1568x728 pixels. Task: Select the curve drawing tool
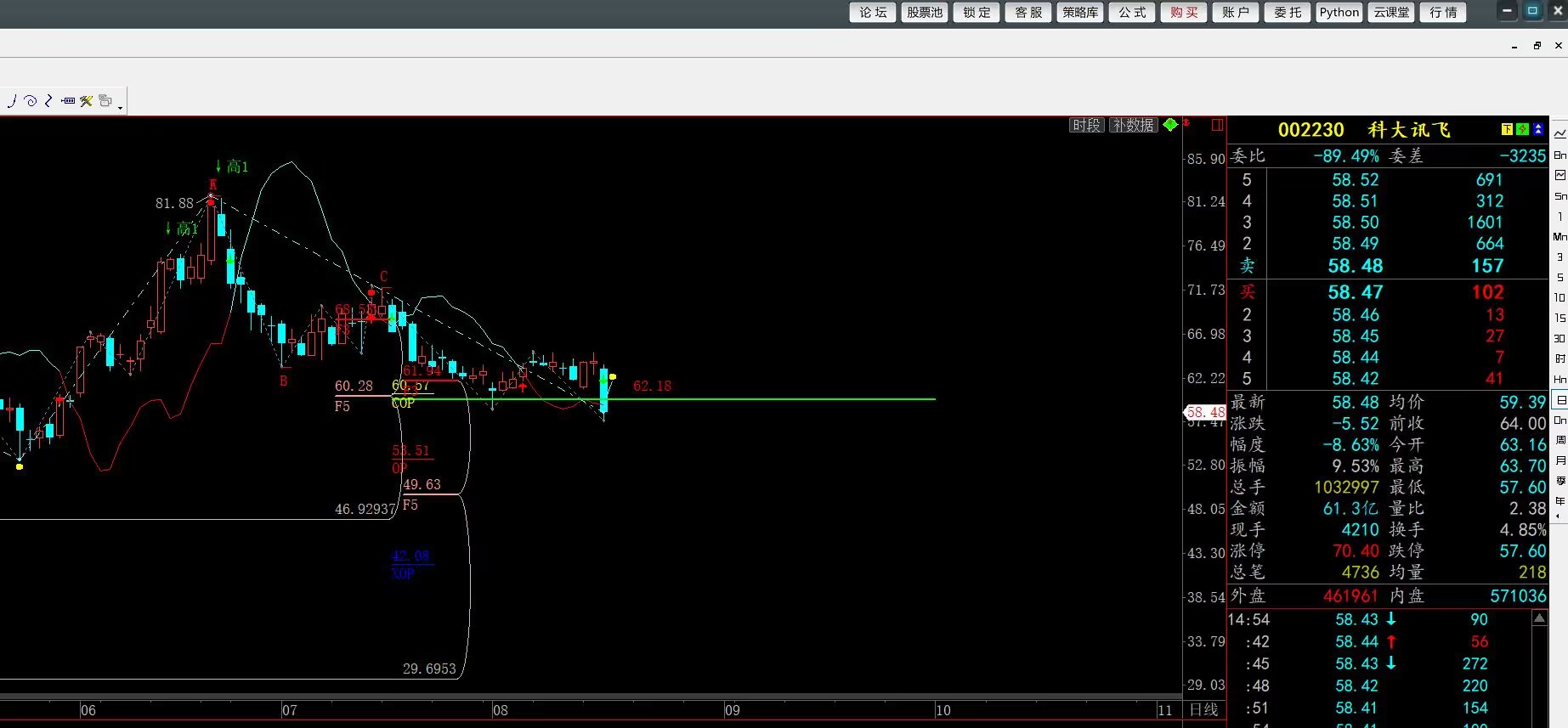(x=12, y=101)
